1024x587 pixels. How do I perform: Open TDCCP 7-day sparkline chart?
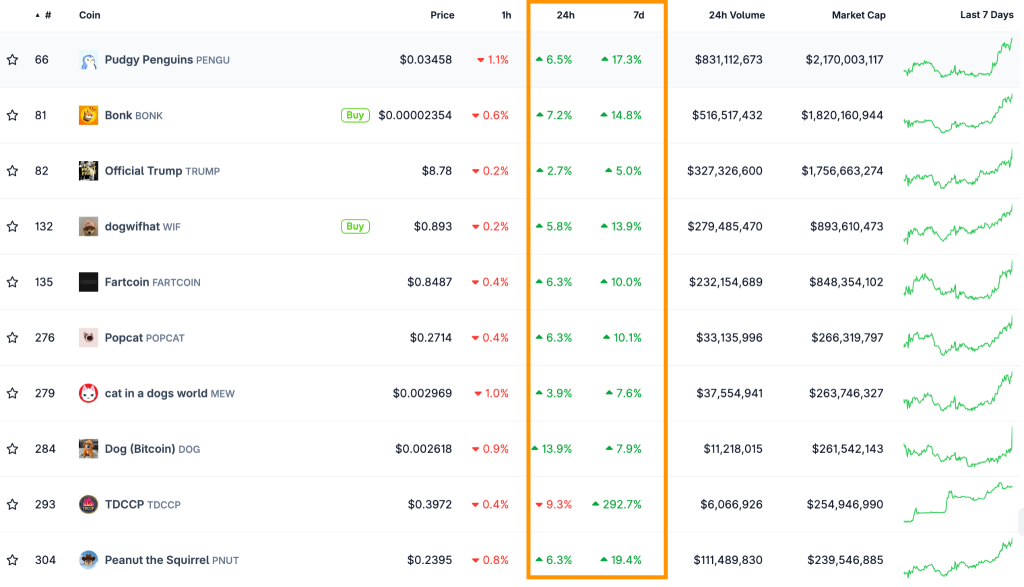[x=958, y=502]
